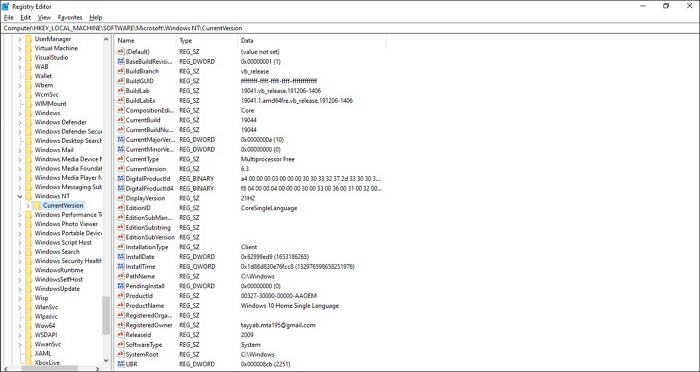Click the icon beside PathName
This screenshot has width=700, height=372.
pyautogui.click(x=120, y=276)
